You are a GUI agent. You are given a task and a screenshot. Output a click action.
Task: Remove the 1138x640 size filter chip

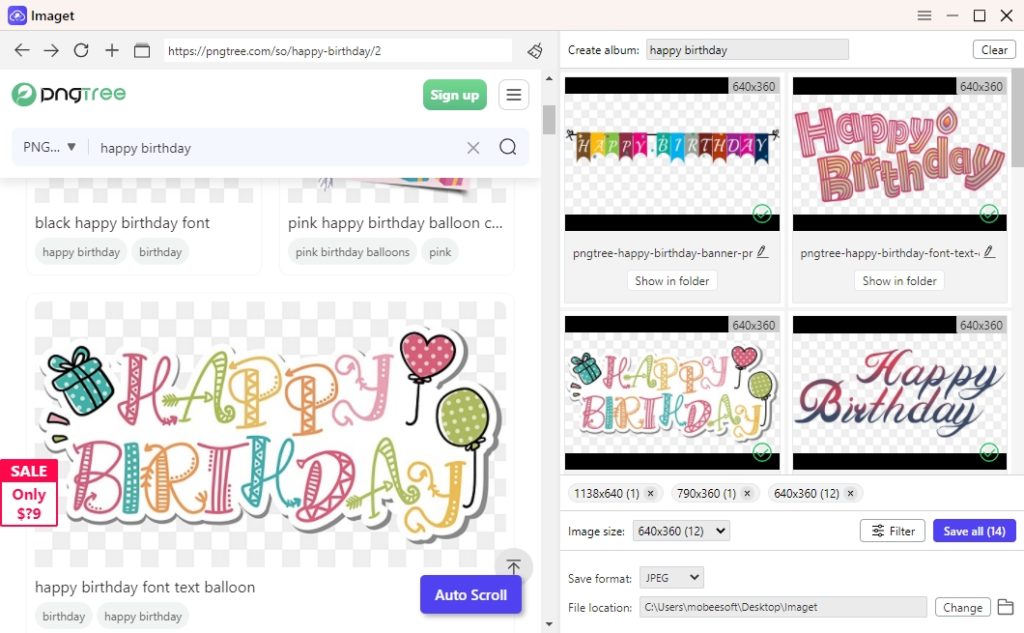pyautogui.click(x=651, y=493)
